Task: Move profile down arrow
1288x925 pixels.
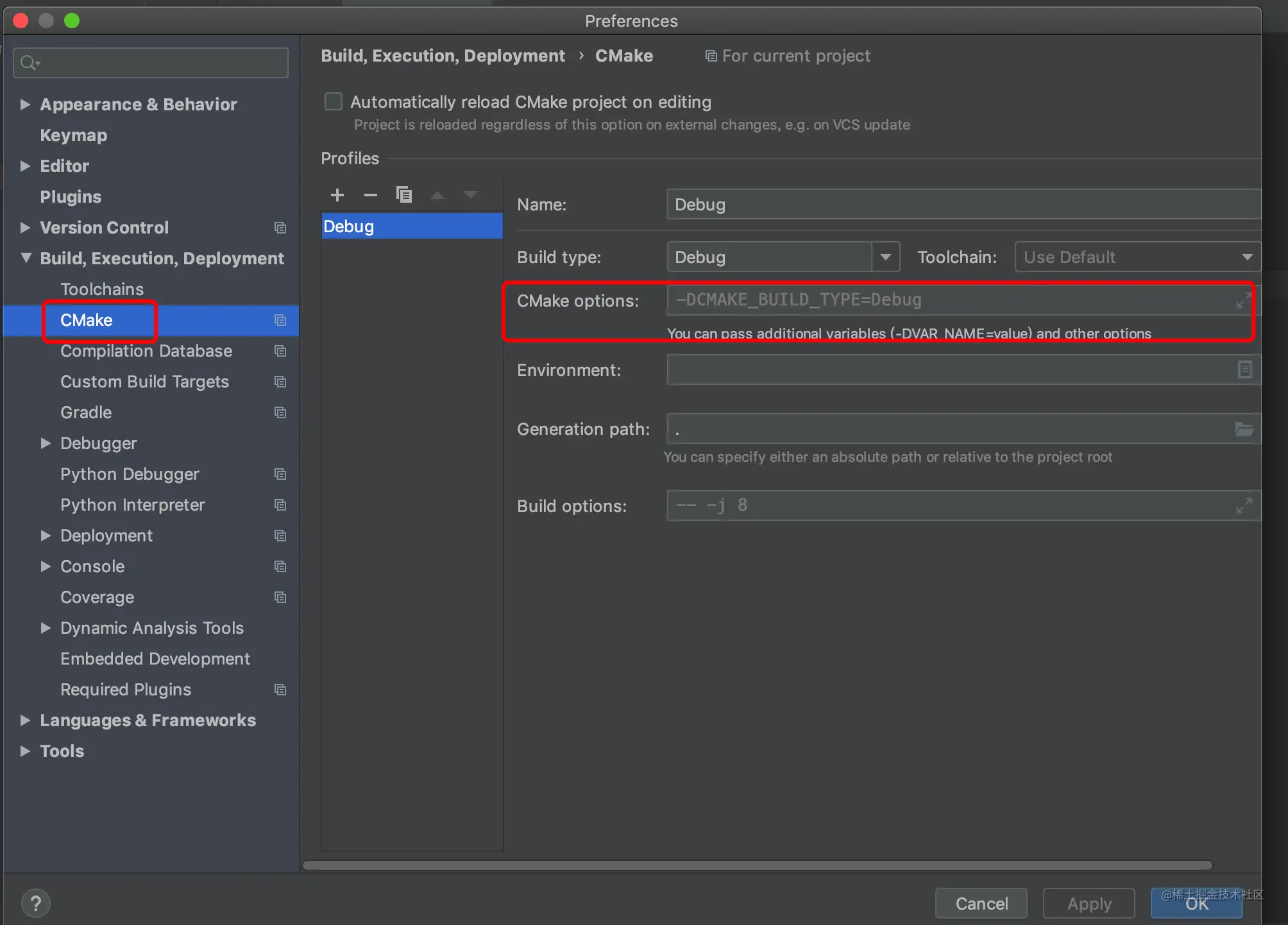Action: (471, 195)
